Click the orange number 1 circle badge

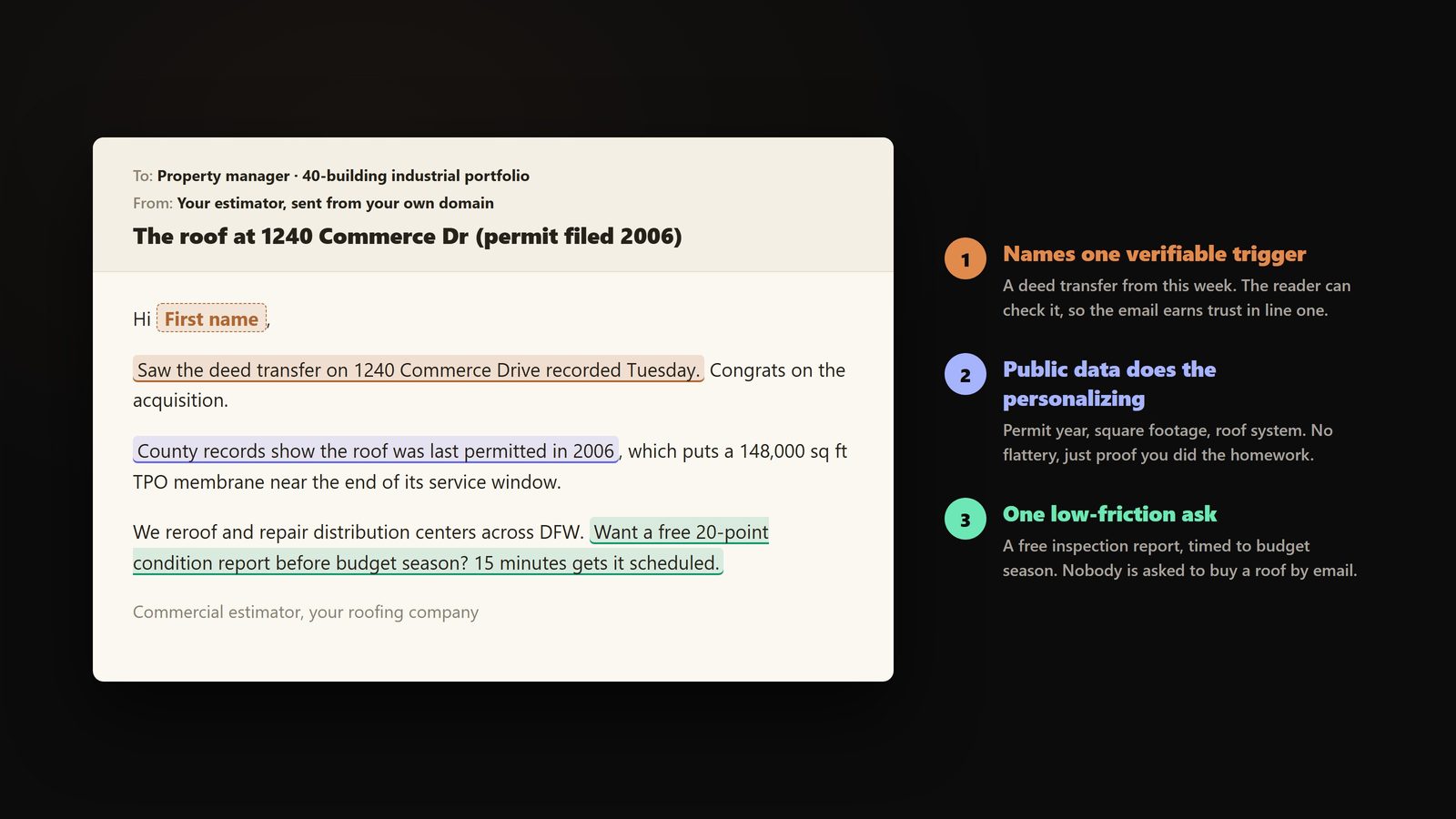(x=965, y=258)
